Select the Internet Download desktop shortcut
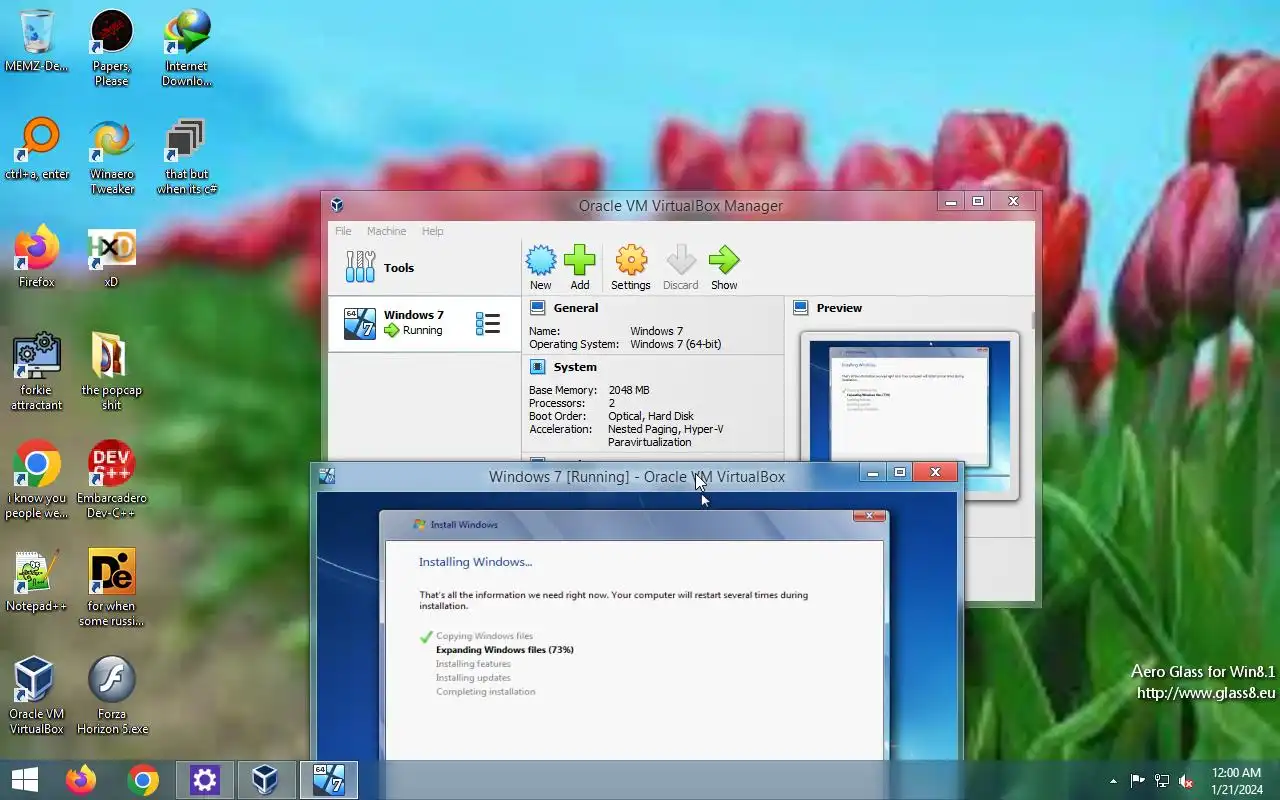The width and height of the screenshot is (1280, 800). pos(187,48)
